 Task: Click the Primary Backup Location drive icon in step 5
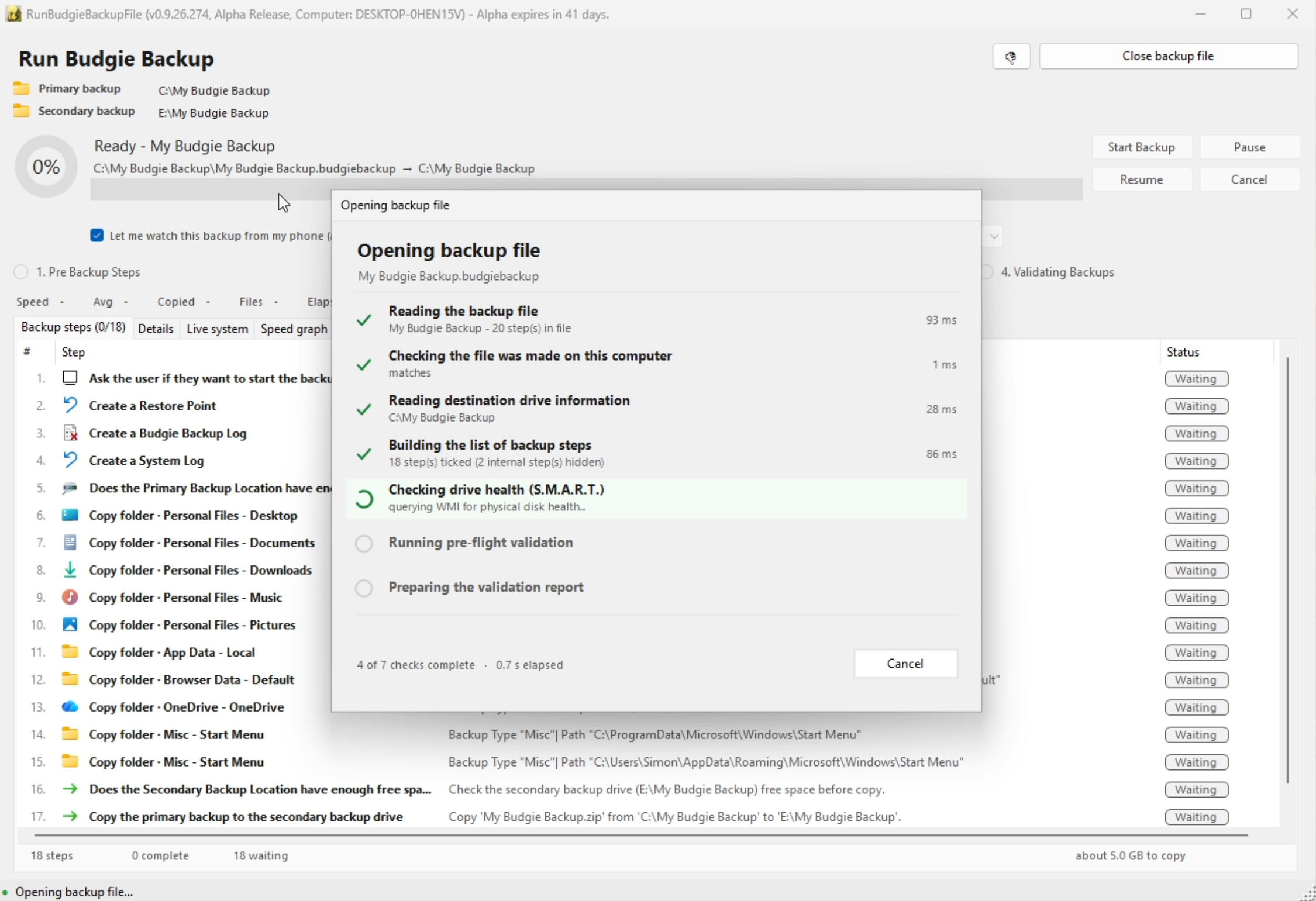70,488
